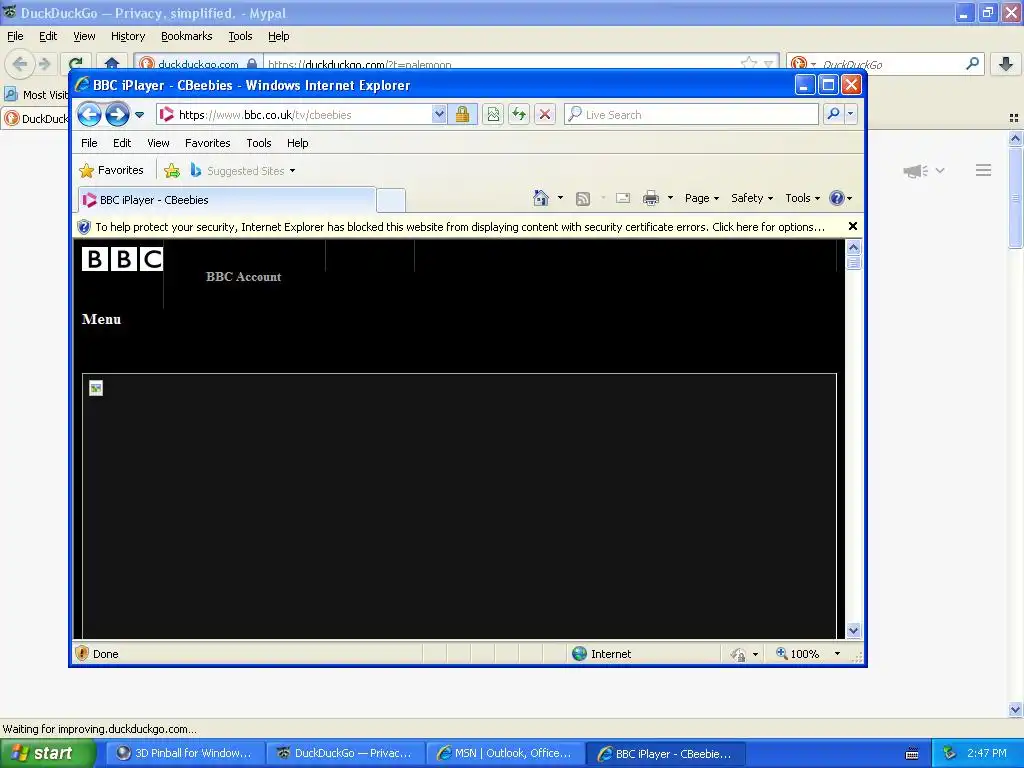Switch to DuckDuckGo taskbar item

click(x=345, y=753)
